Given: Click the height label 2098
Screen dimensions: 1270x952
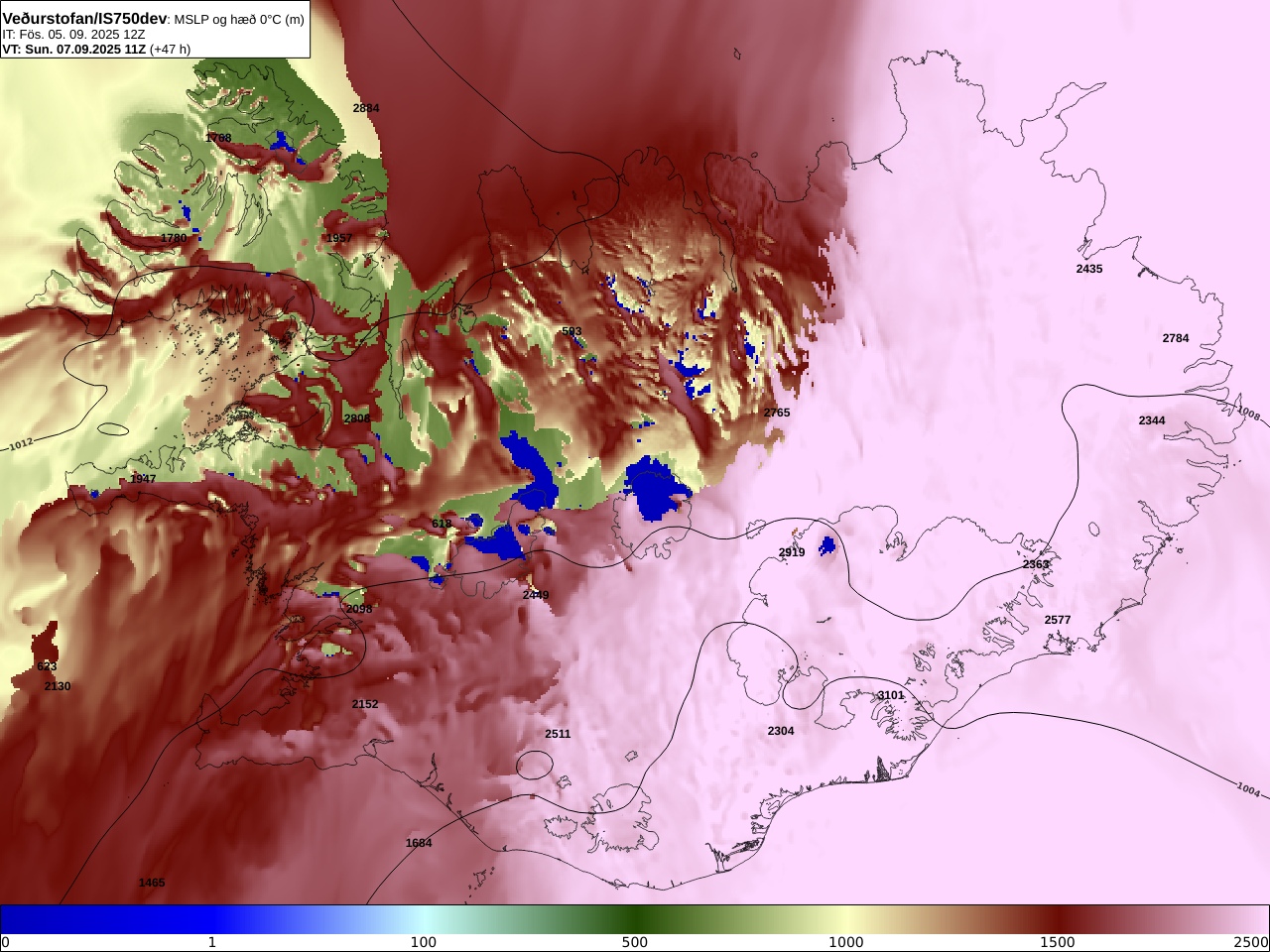Looking at the screenshot, I should (359, 609).
